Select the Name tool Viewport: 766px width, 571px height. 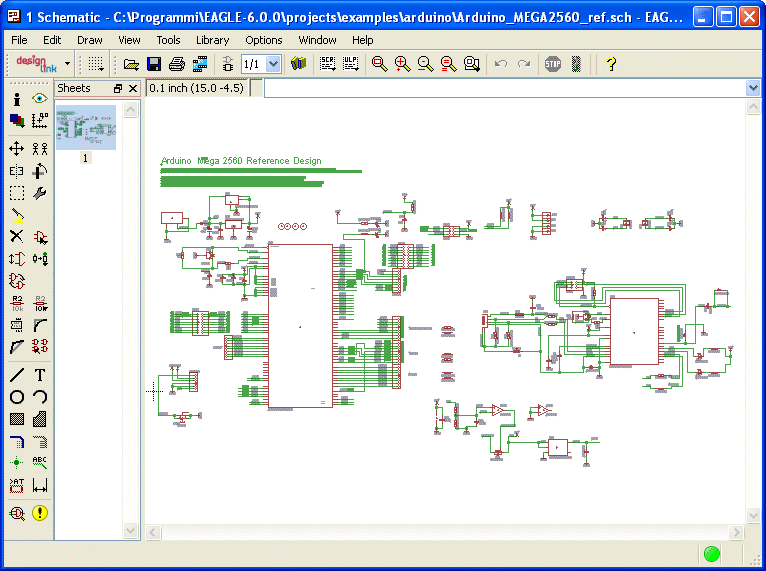17,303
